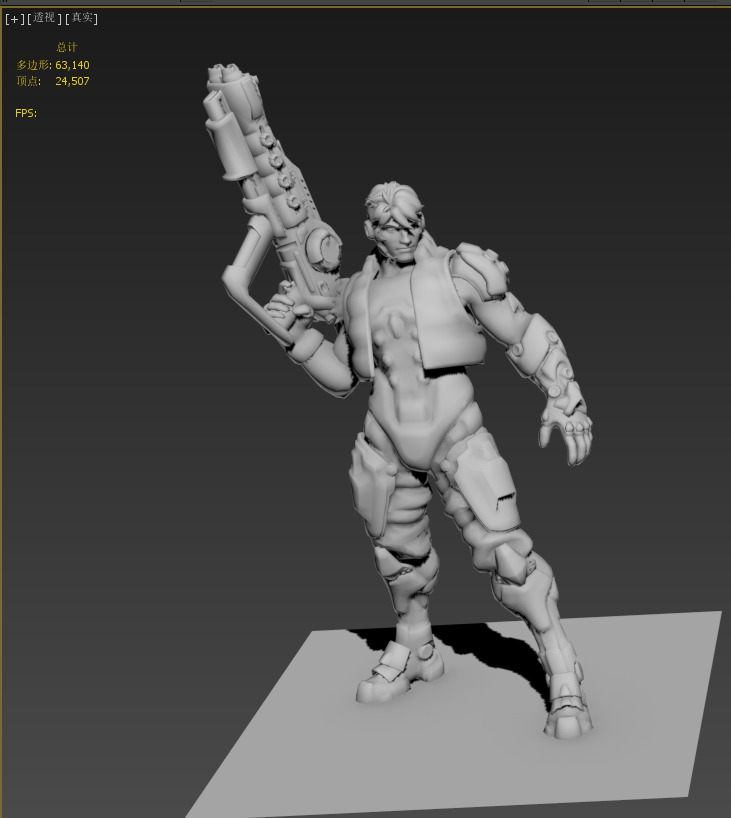The width and height of the screenshot is (731, 818).
Task: Click the vertex count 24,507
Action: coord(72,81)
